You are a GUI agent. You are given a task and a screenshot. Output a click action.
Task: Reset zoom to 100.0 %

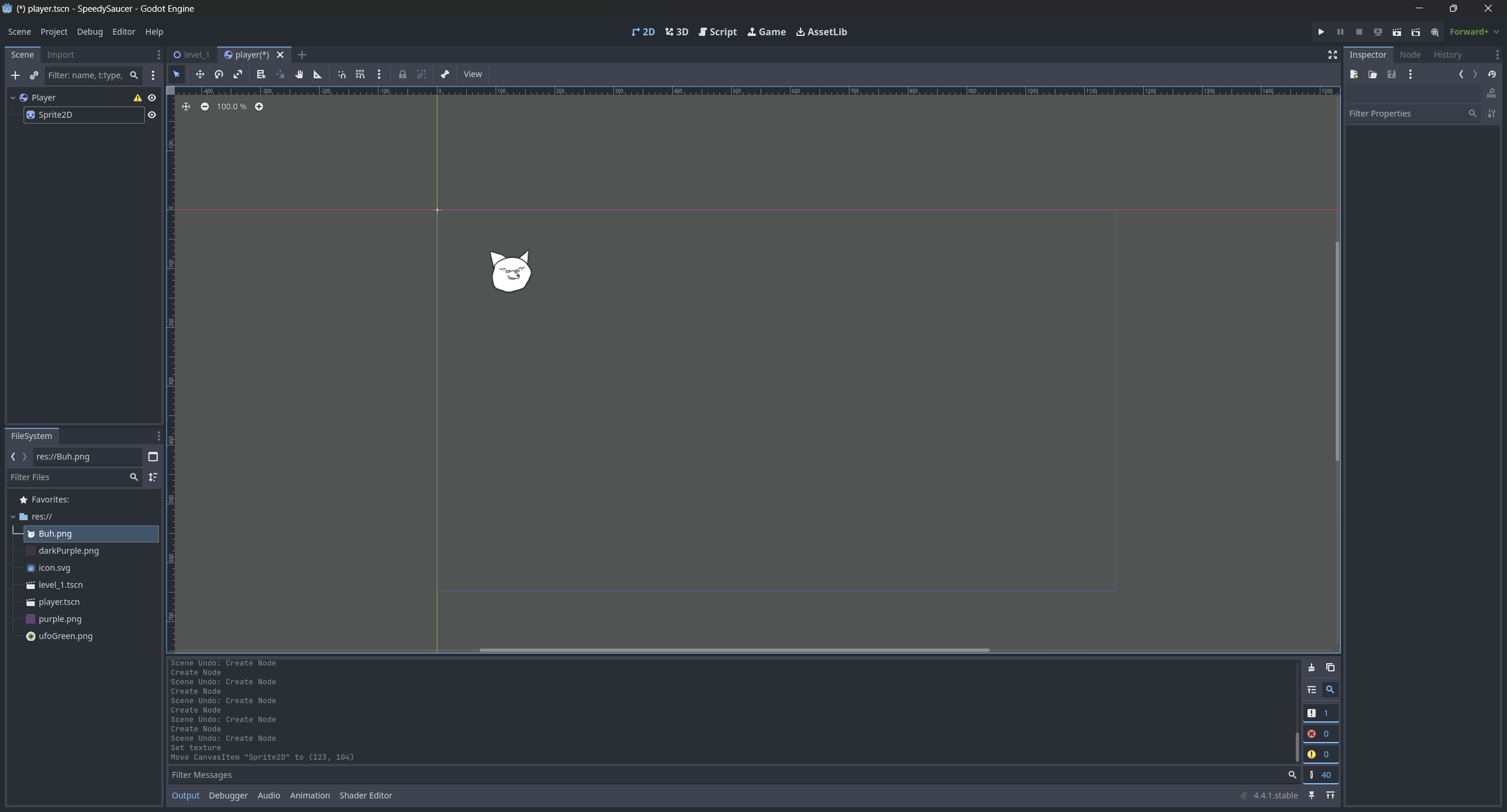point(232,107)
